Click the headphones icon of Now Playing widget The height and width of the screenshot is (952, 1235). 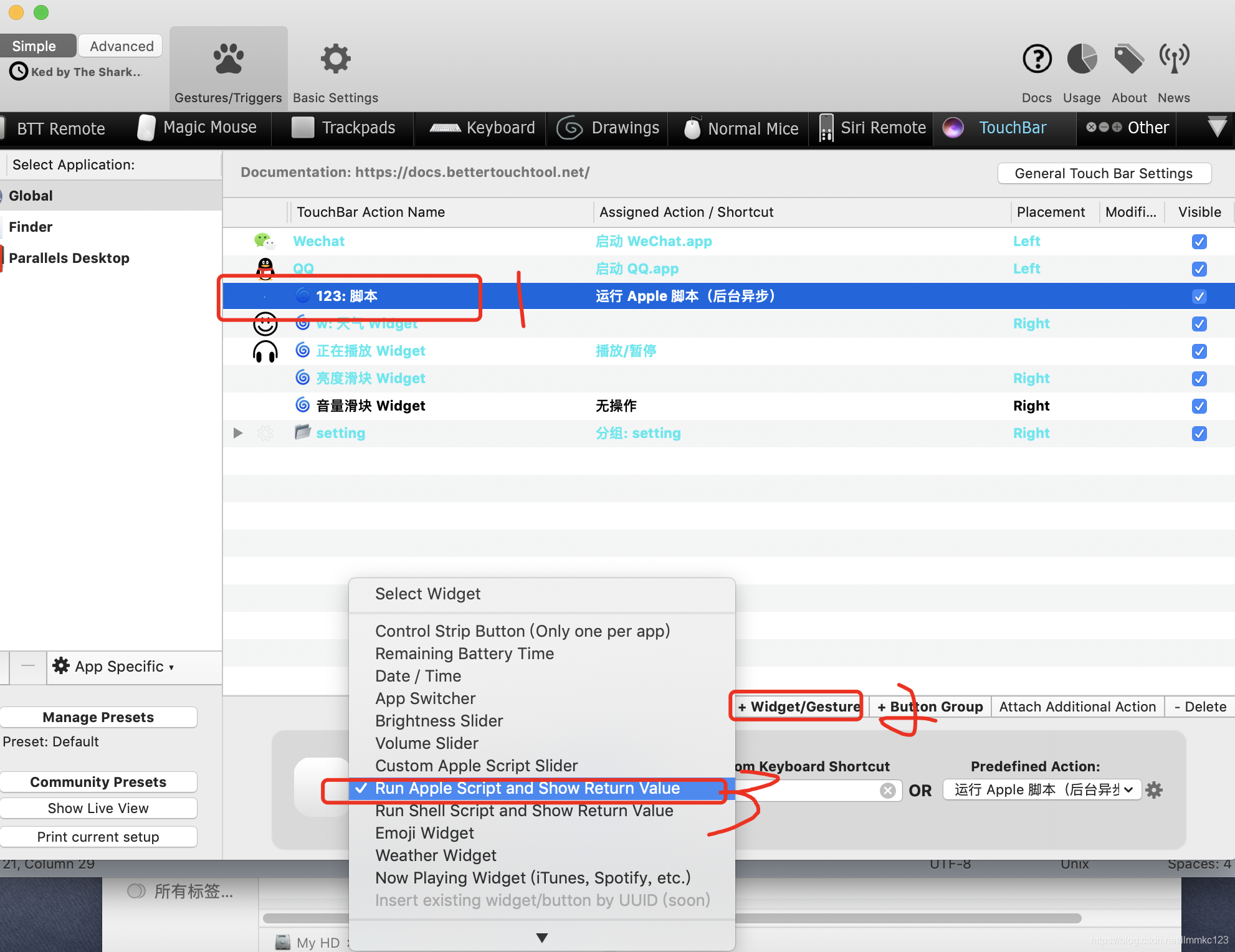pyautogui.click(x=265, y=351)
